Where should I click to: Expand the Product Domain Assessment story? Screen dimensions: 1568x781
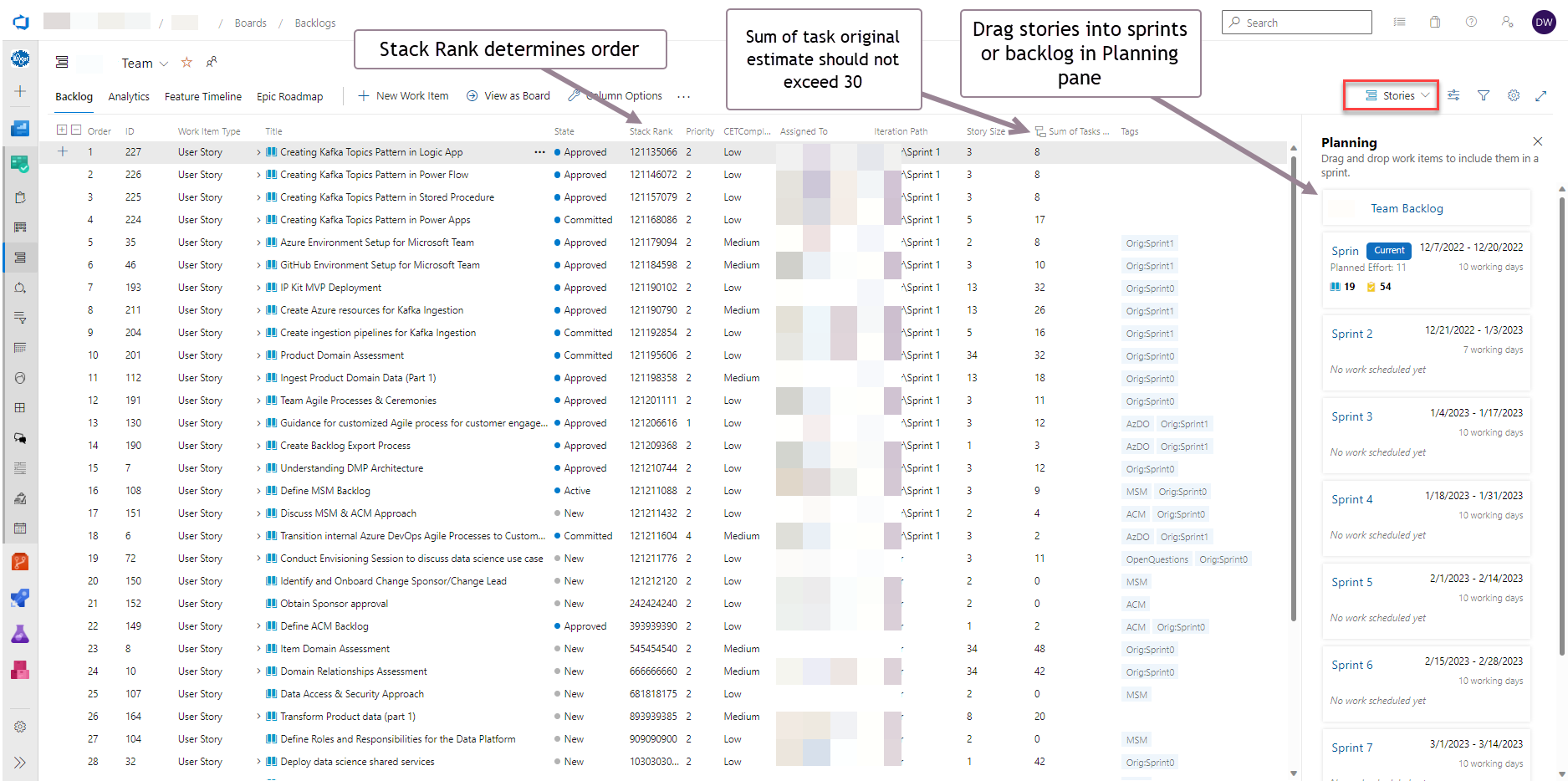(x=258, y=355)
